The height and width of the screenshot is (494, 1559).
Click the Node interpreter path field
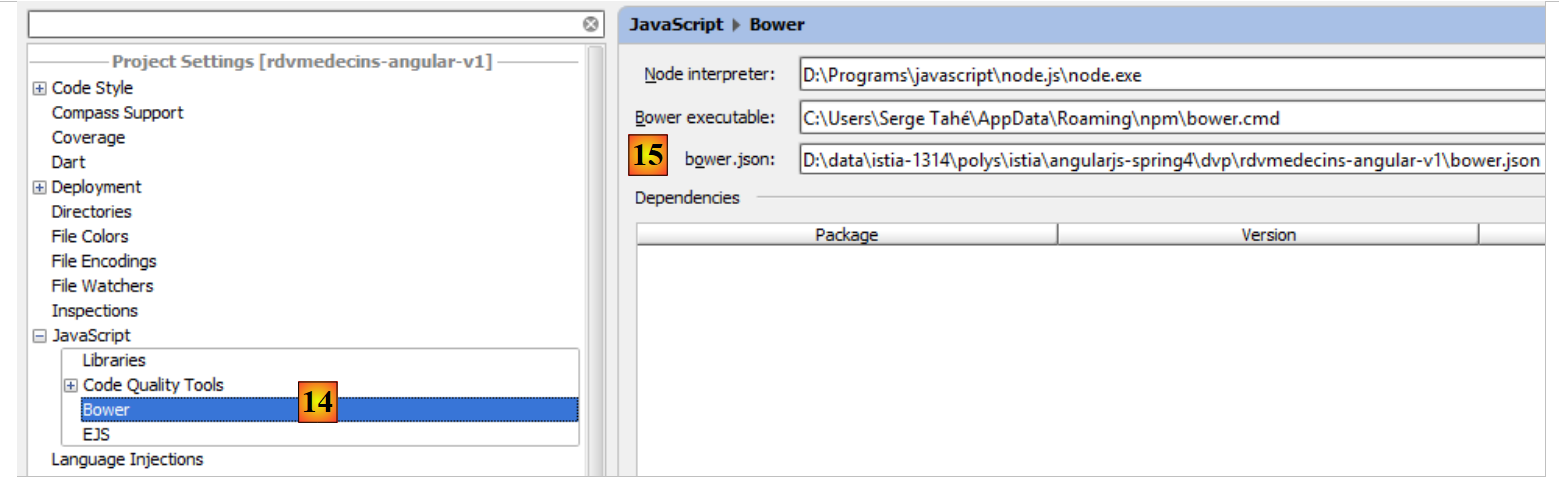click(x=1170, y=75)
